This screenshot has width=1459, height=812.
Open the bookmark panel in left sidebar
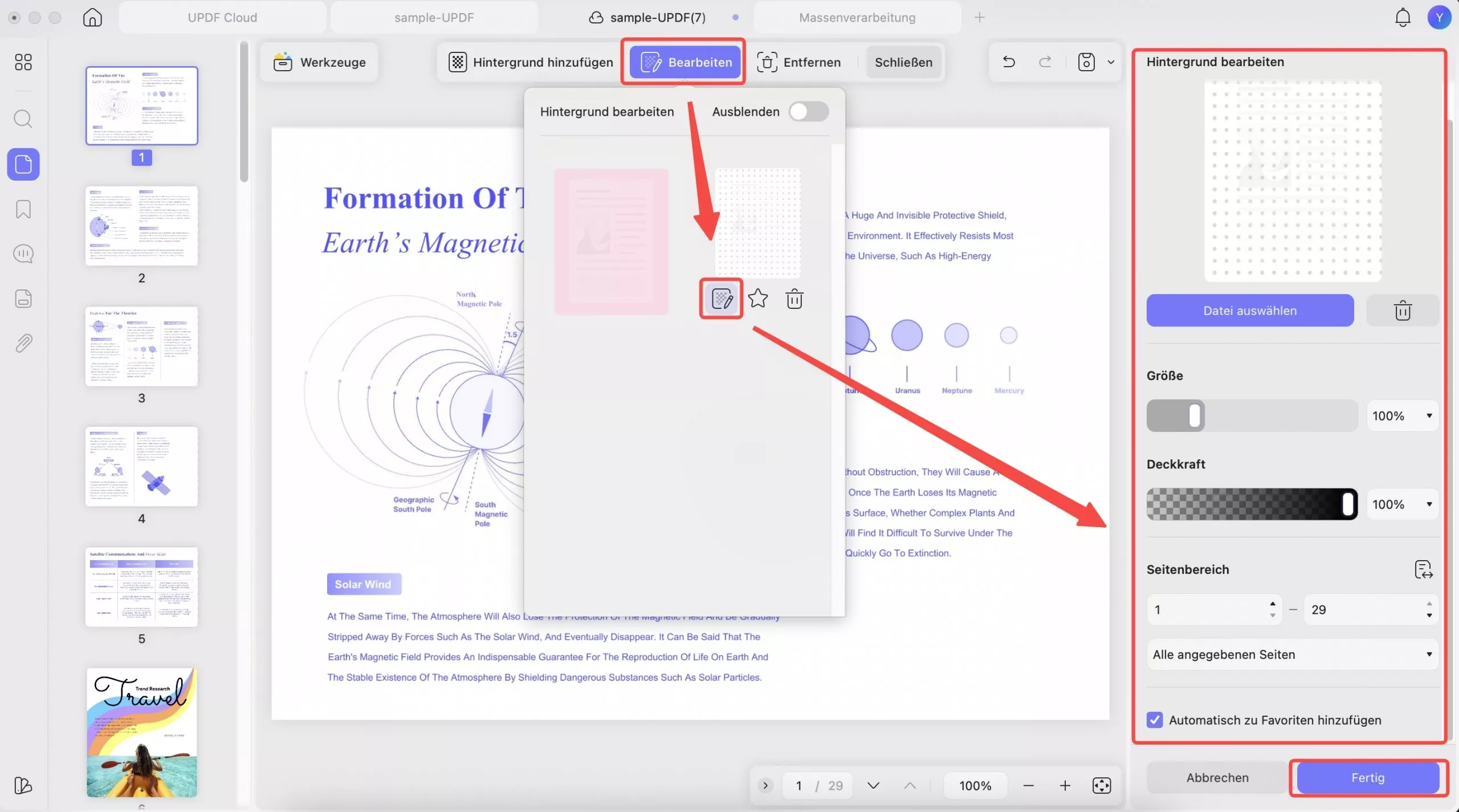(x=23, y=209)
